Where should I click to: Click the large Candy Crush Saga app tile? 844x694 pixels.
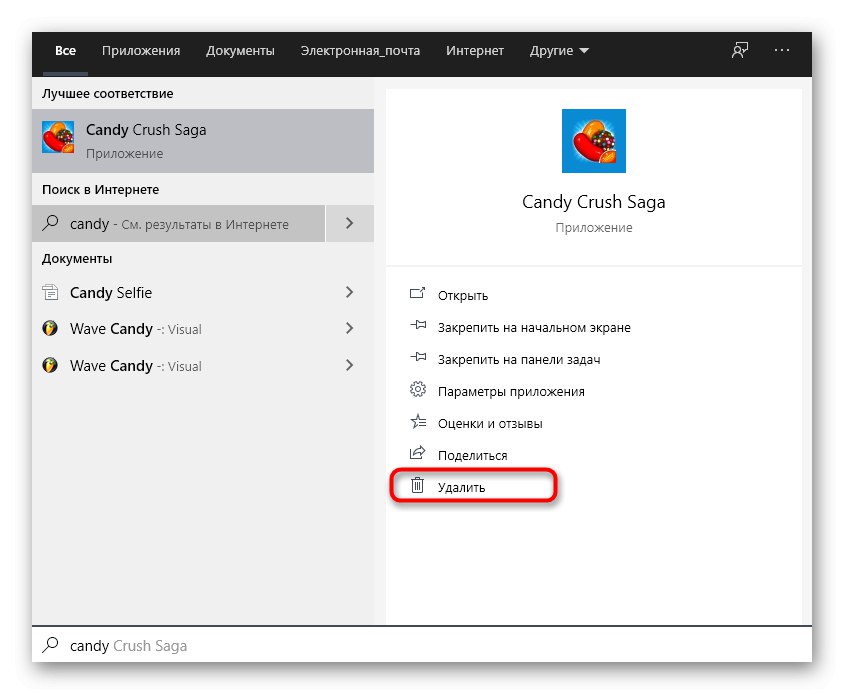594,141
